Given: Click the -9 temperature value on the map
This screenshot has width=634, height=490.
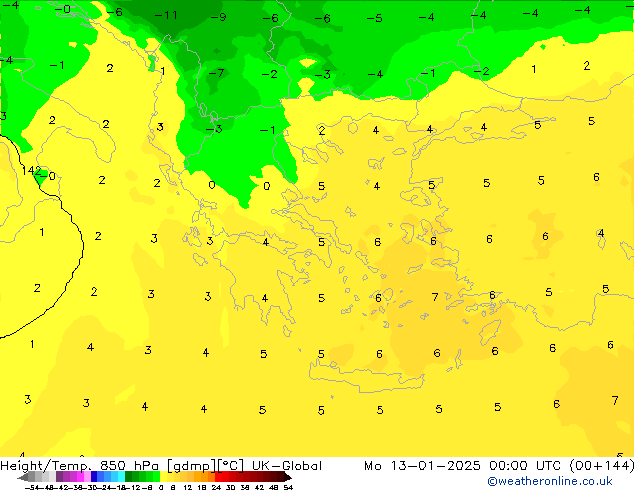Looking at the screenshot, I should point(218,17).
